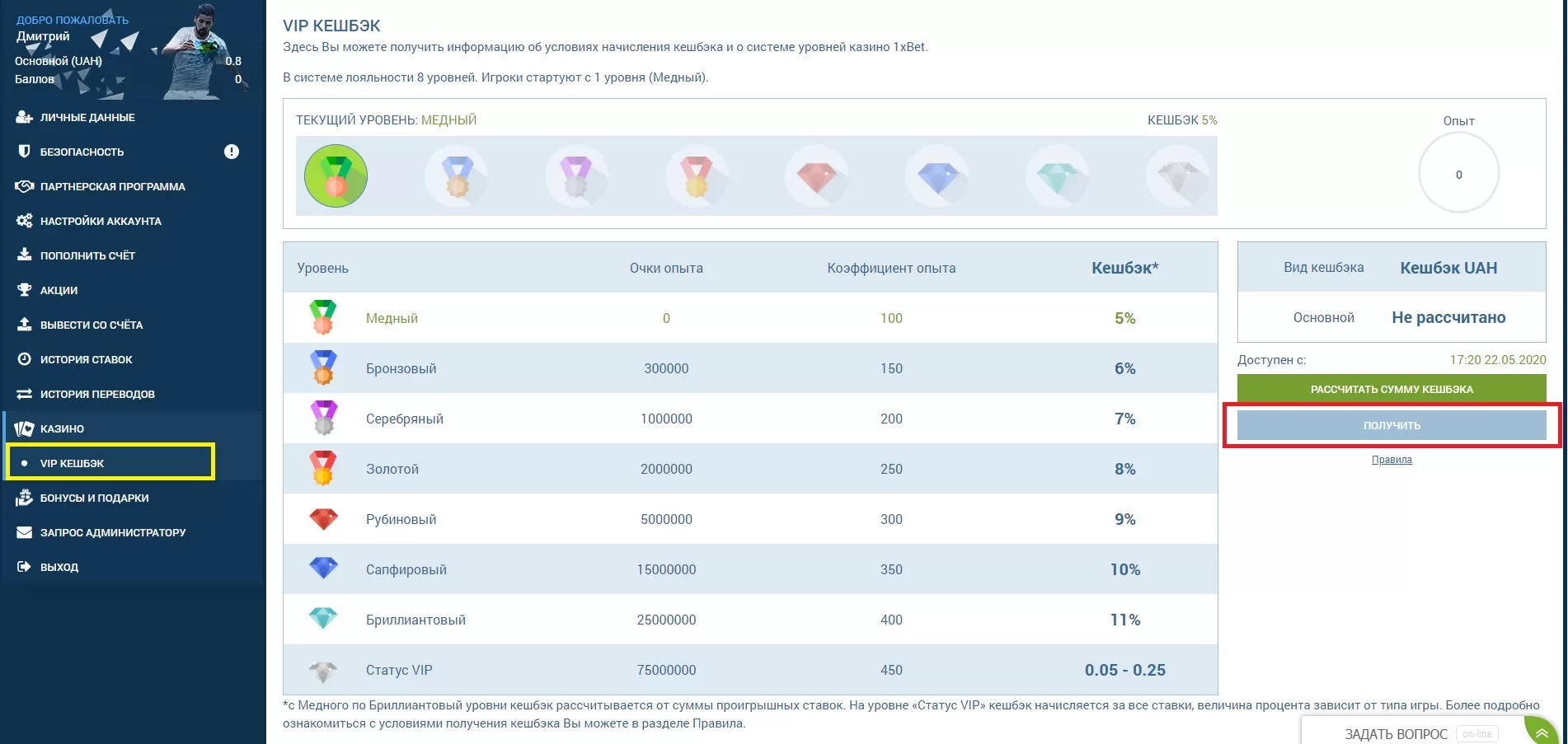Open Задать вопрос online chat widget
The height and width of the screenshot is (744, 1568).
pyautogui.click(x=1396, y=733)
